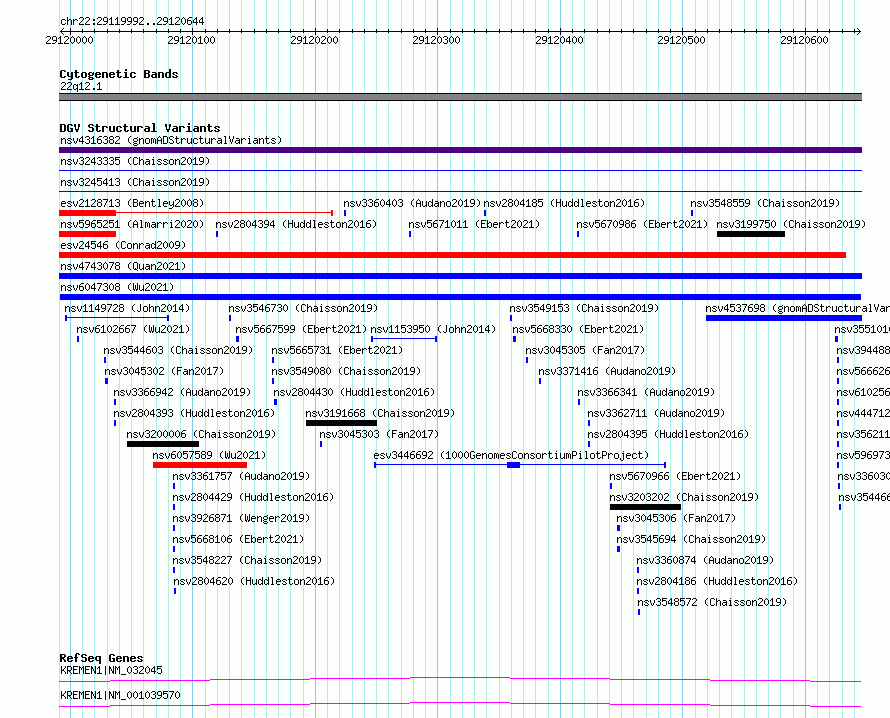Select the nsv3926871 (Wenger2019) label
The image size is (890, 718).
coord(241,518)
